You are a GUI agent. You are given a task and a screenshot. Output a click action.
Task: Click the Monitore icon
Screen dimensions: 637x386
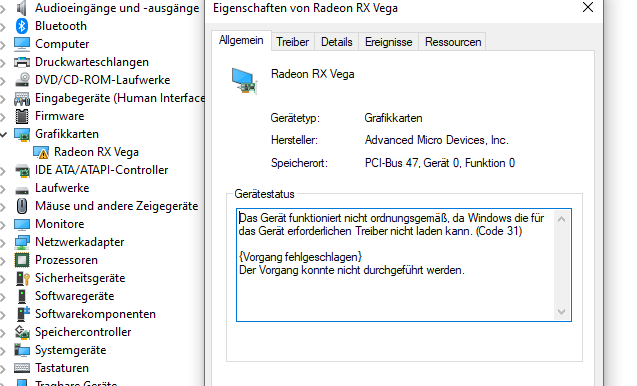point(22,224)
